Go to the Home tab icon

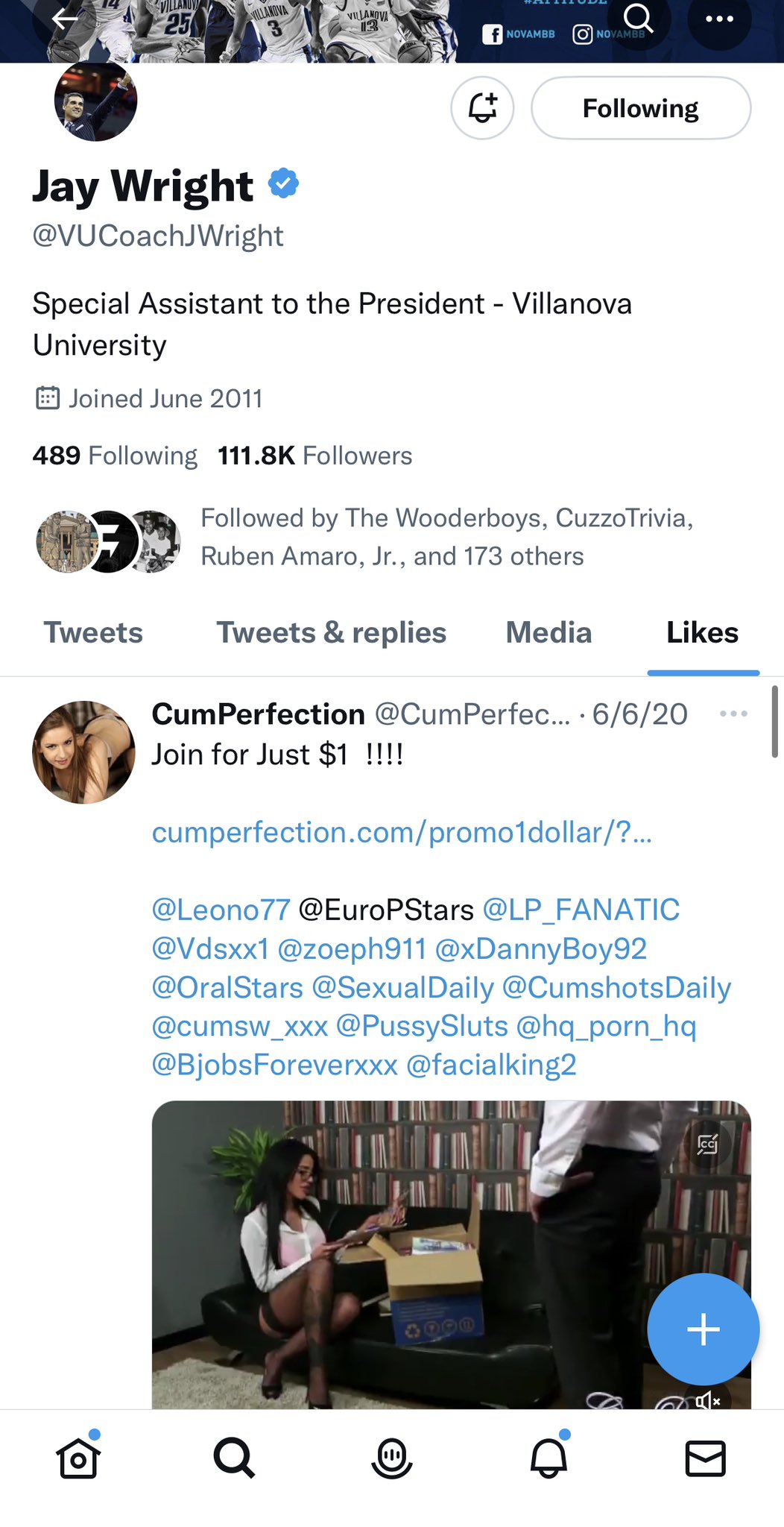[x=78, y=1458]
